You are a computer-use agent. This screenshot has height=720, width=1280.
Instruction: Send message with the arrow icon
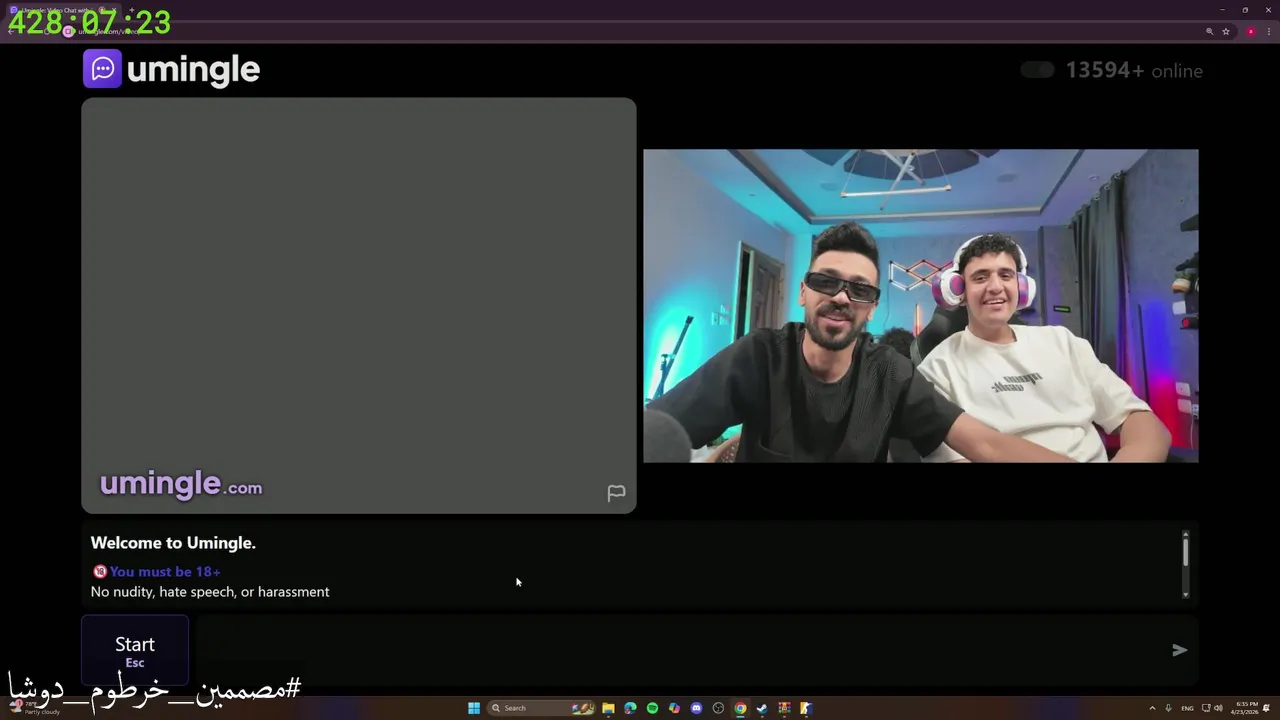point(1180,650)
